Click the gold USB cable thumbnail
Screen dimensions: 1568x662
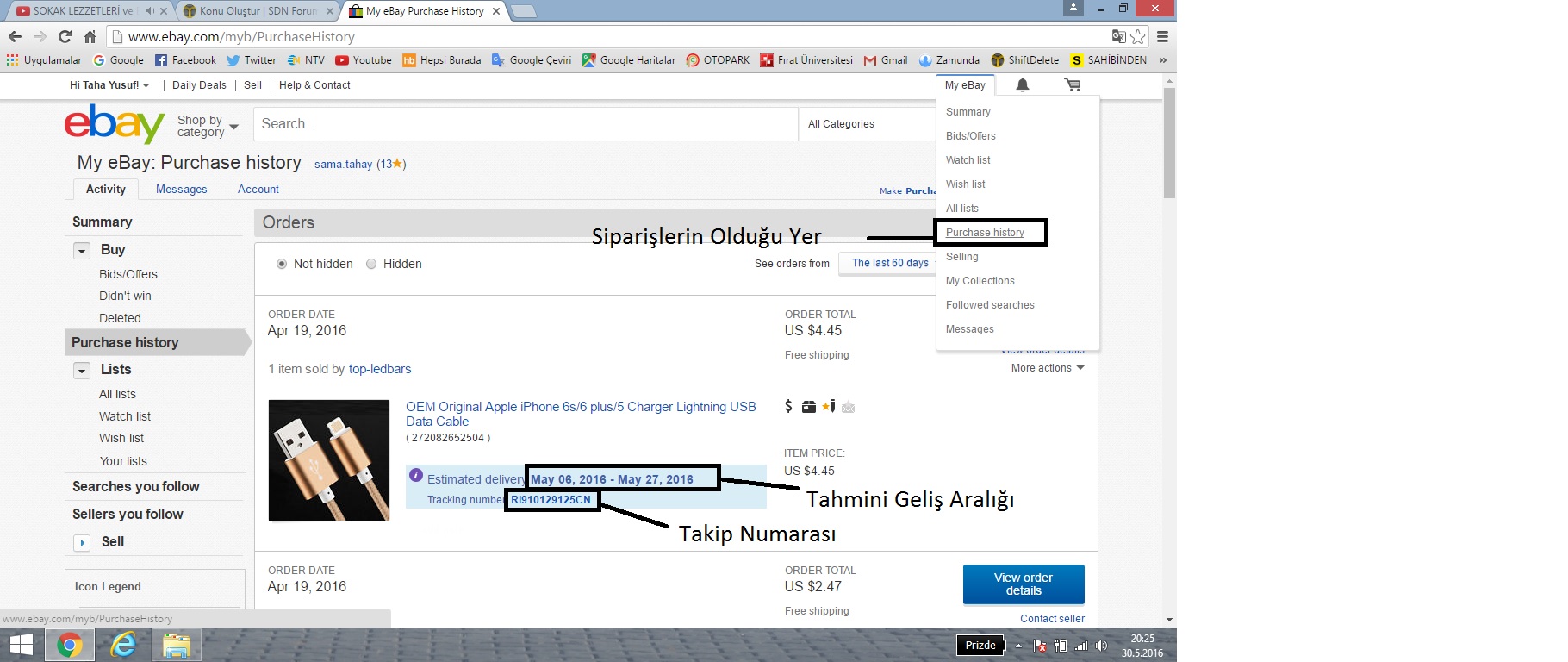[x=329, y=460]
